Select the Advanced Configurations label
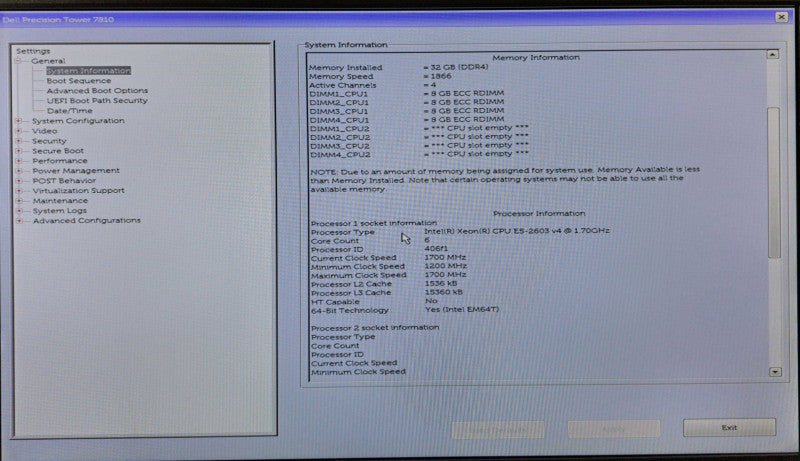This screenshot has height=461, width=800. (87, 221)
